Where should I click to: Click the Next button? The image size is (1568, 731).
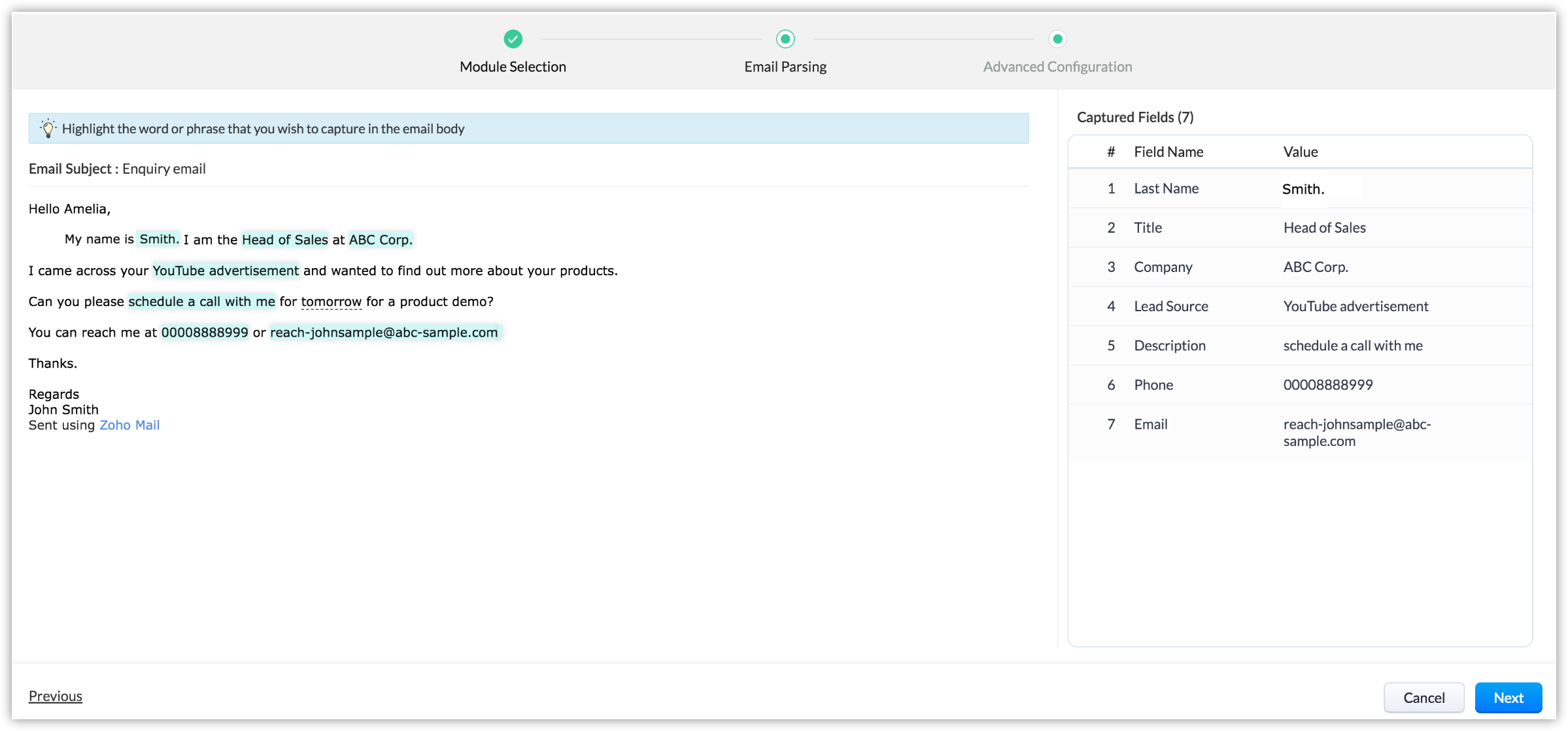click(1508, 698)
